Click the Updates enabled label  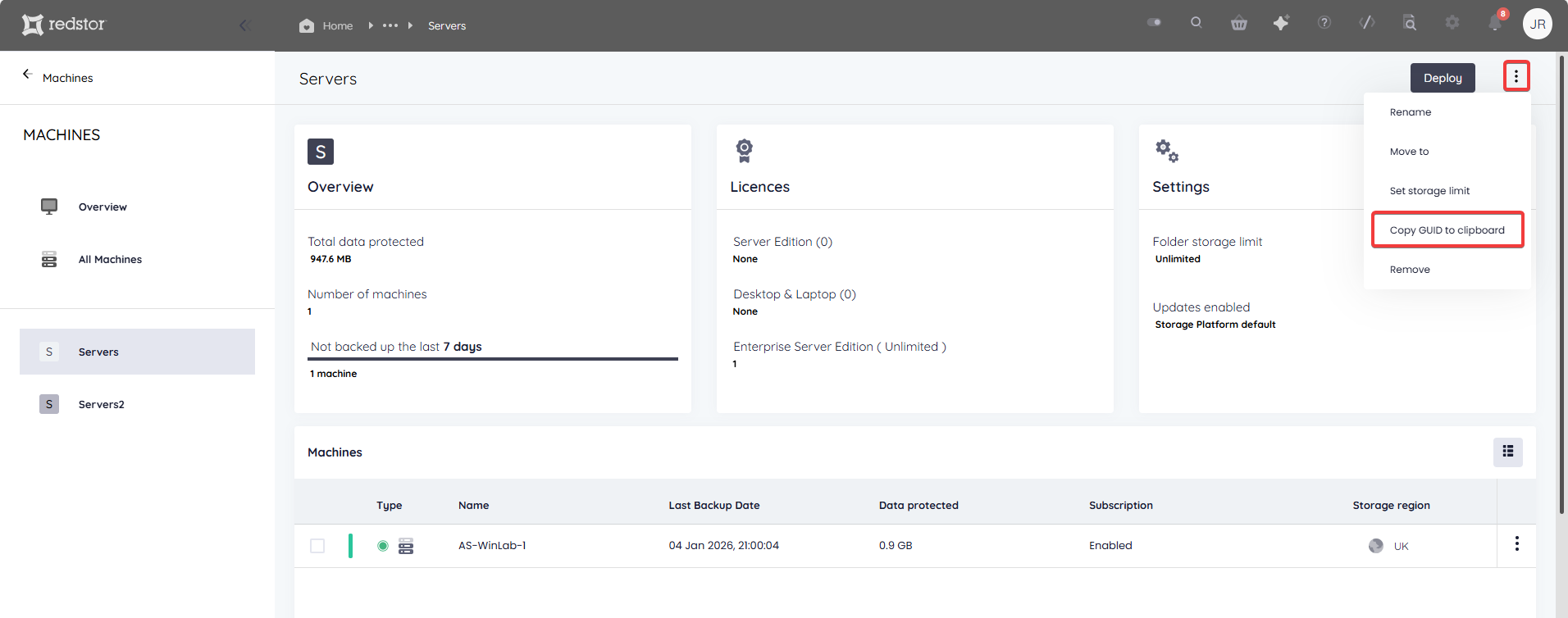pyautogui.click(x=1201, y=307)
